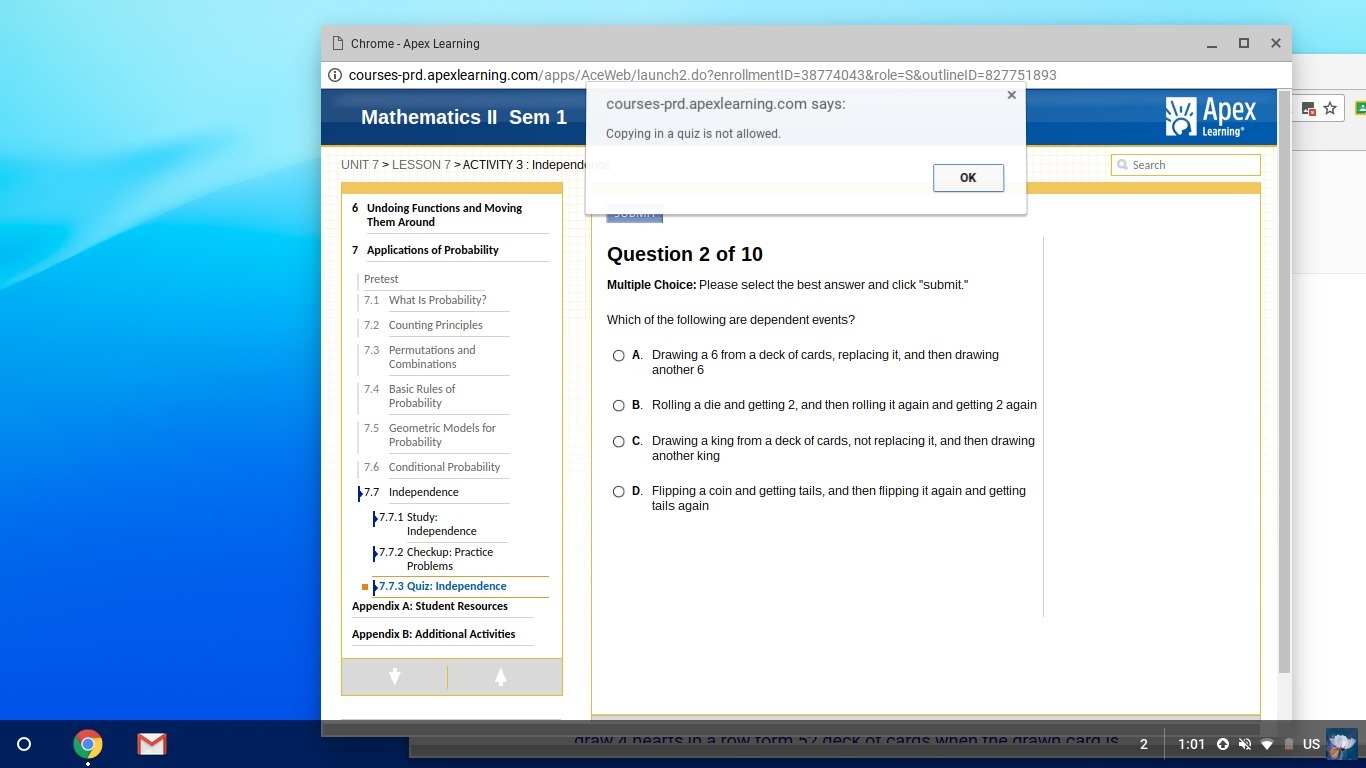Open lesson 7.4 Basic Rules of Probability
The height and width of the screenshot is (768, 1366).
(422, 396)
